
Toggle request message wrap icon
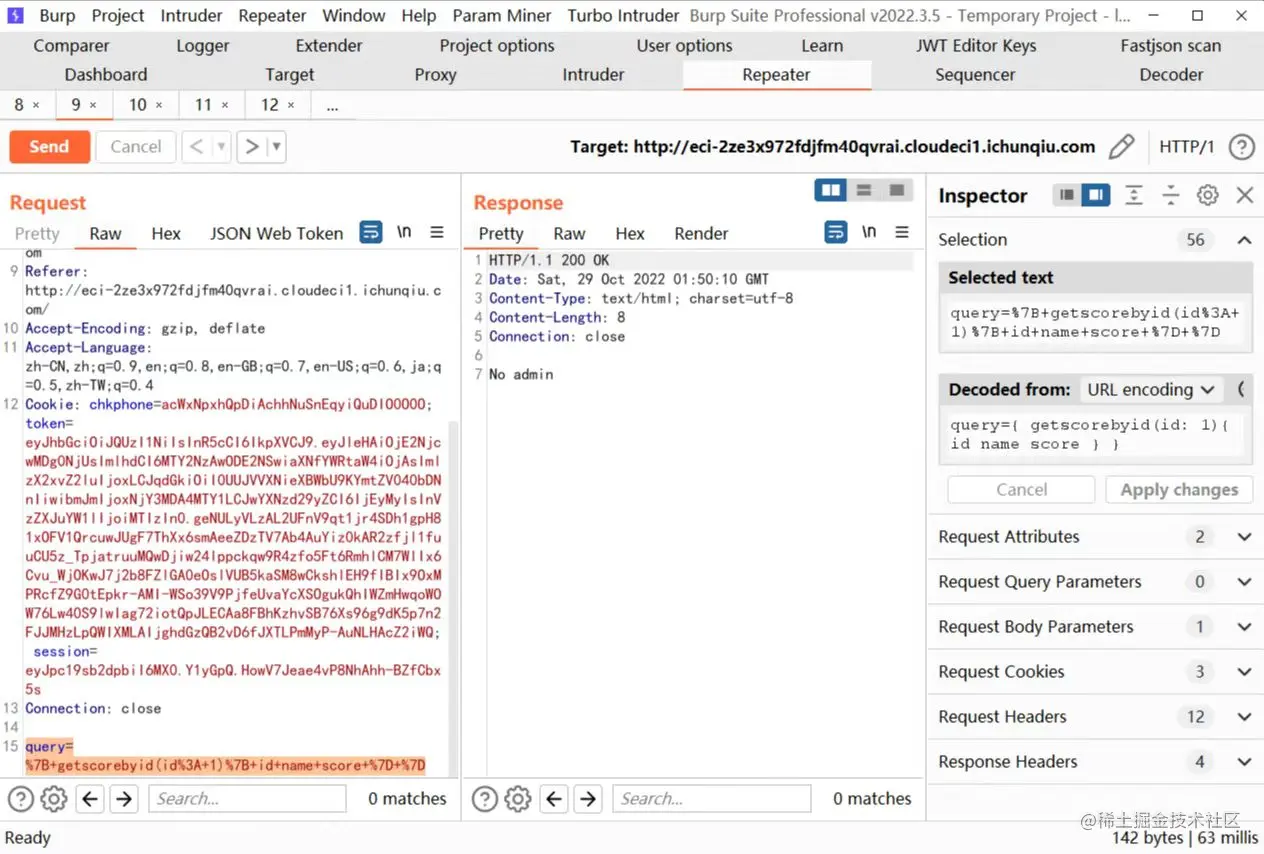tap(370, 232)
